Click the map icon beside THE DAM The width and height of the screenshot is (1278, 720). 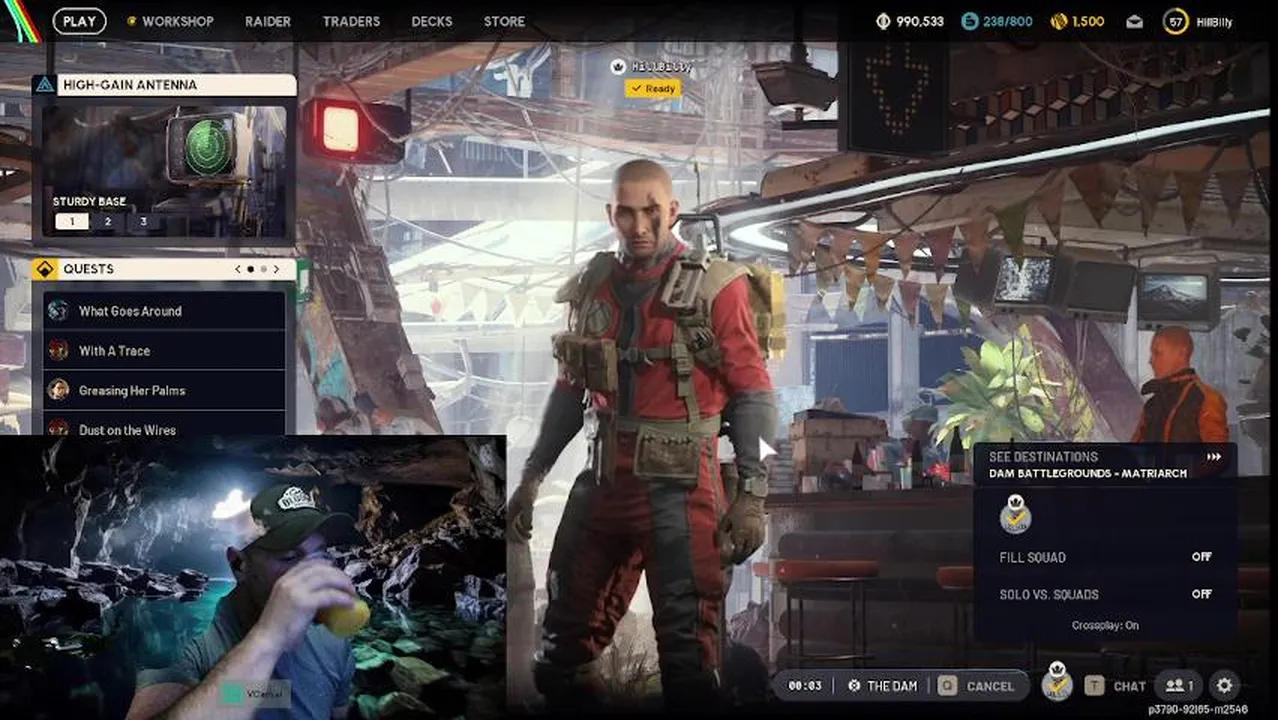(854, 686)
